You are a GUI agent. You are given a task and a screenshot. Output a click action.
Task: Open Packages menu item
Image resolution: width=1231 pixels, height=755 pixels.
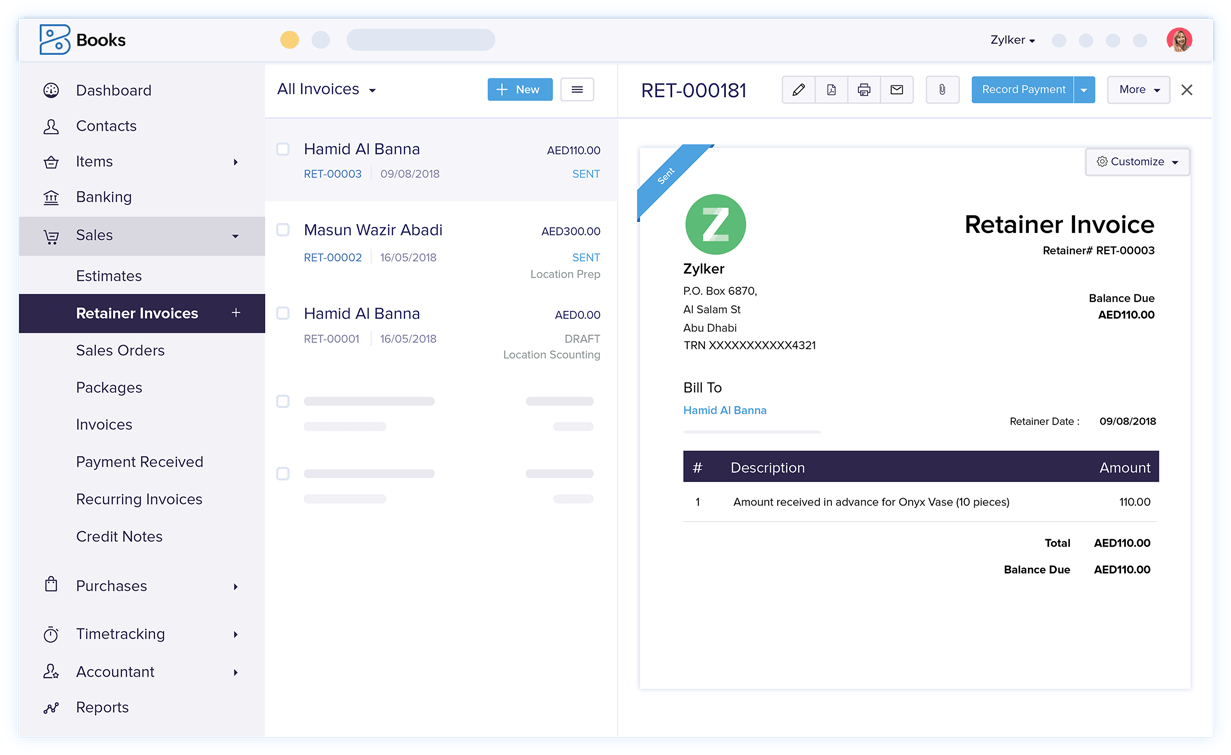pyautogui.click(x=109, y=388)
